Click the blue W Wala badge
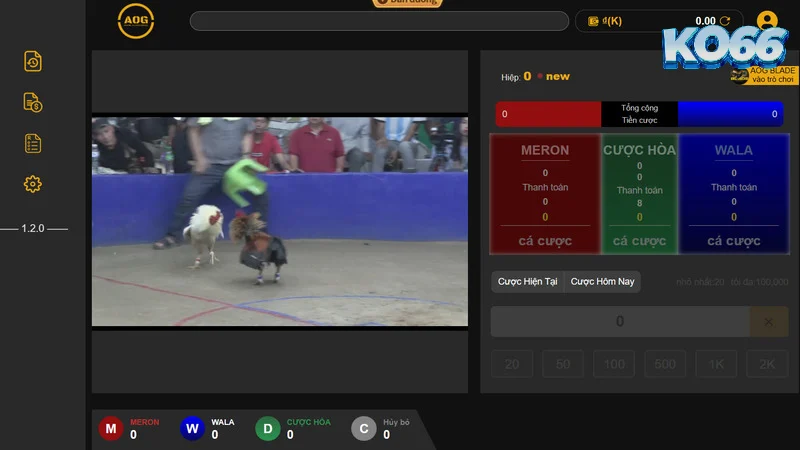800x450 pixels. pos(192,429)
